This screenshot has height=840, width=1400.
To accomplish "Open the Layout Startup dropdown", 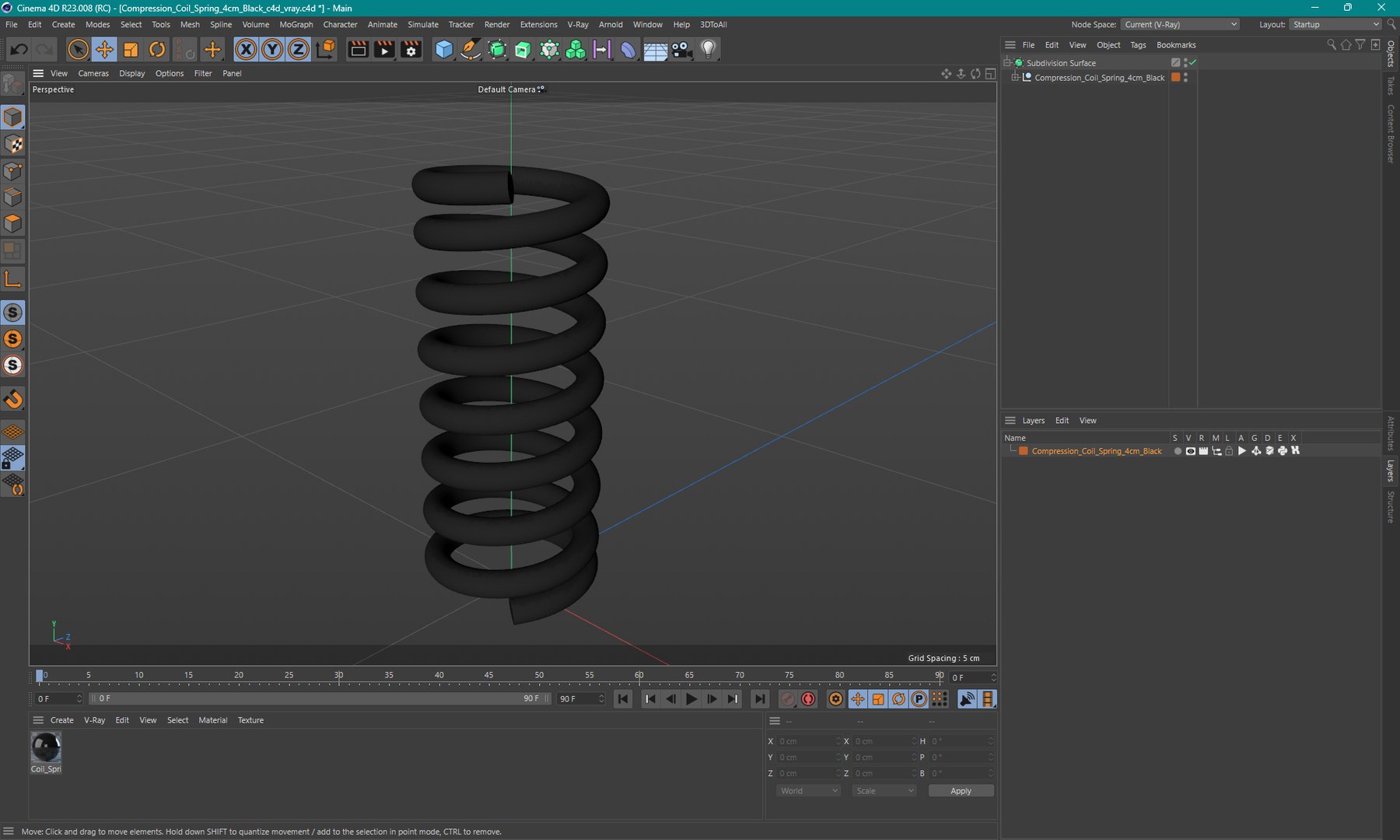I will 1335,25.
